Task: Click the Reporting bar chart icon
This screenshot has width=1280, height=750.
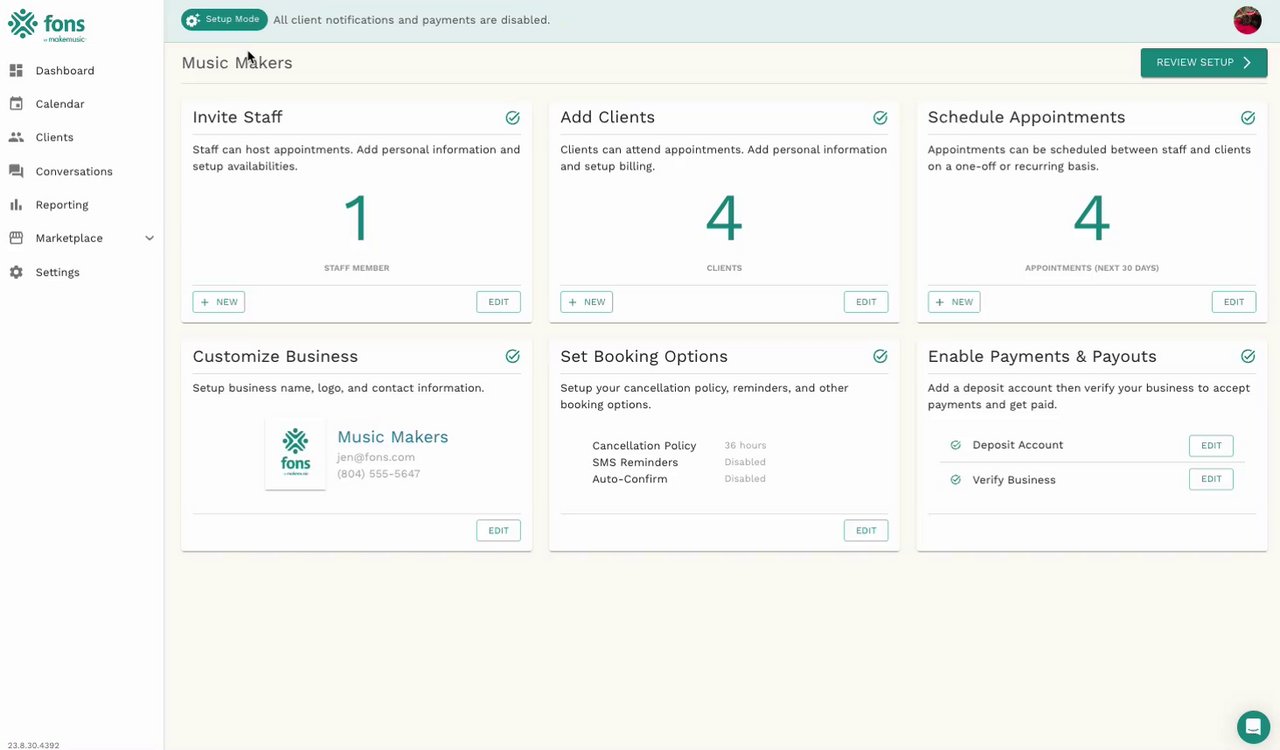Action: click(16, 205)
